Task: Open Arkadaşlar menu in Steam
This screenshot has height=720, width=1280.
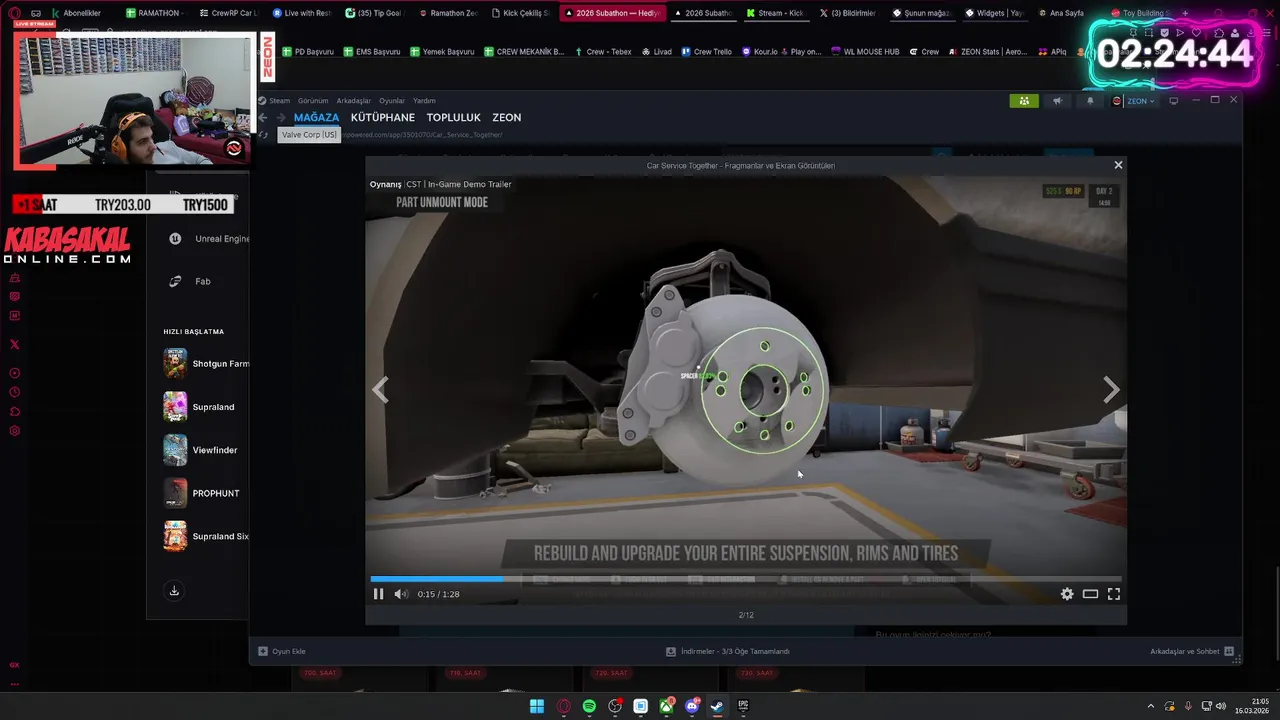Action: coord(353,101)
